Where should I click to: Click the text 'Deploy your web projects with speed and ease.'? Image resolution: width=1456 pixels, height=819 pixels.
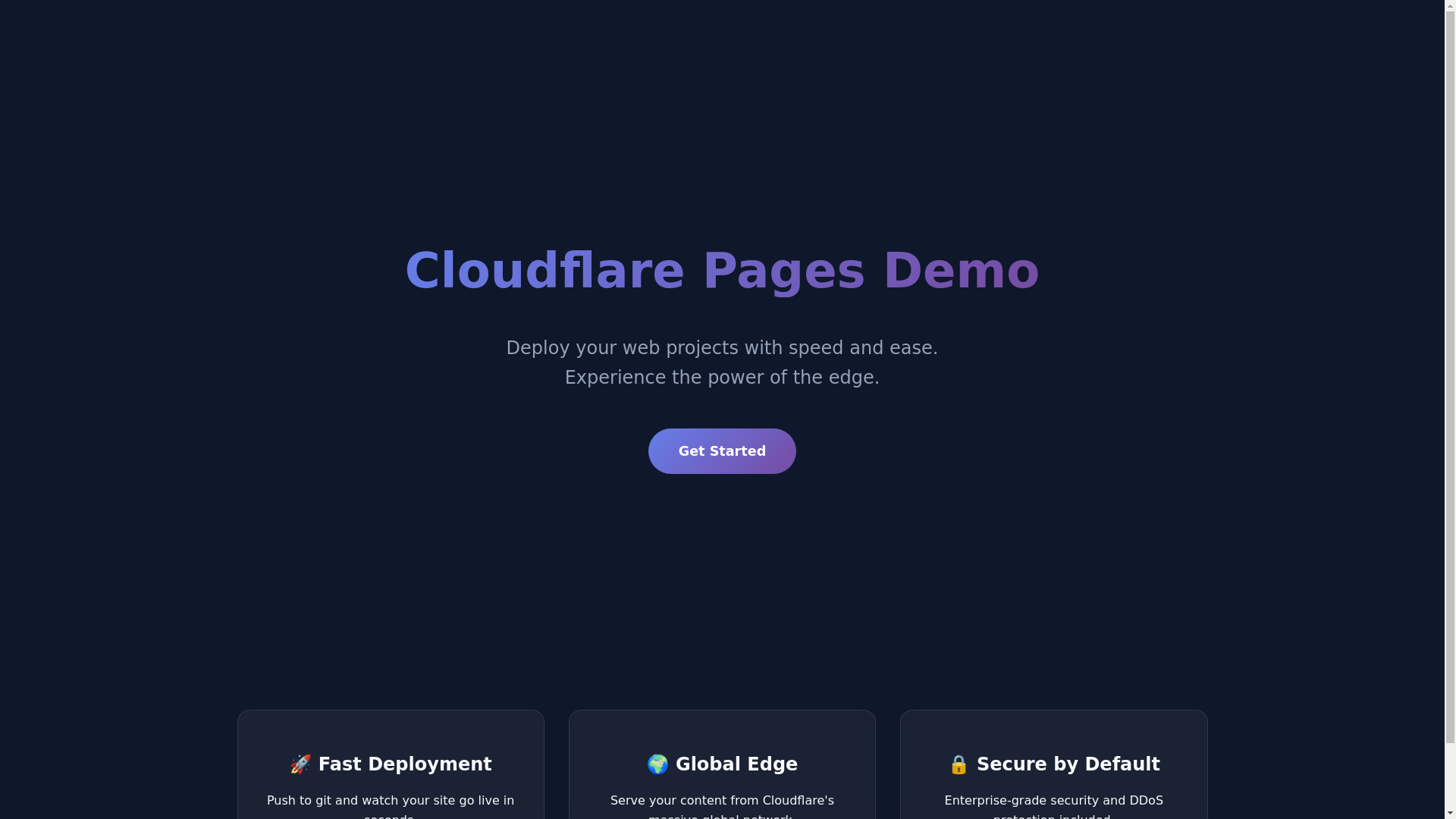pyautogui.click(x=722, y=348)
